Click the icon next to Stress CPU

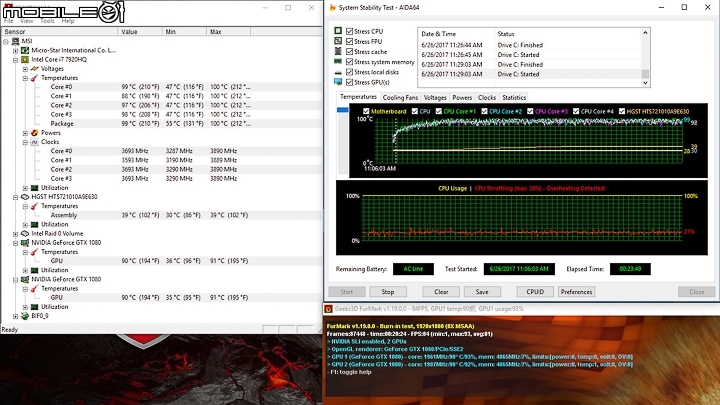338,31
